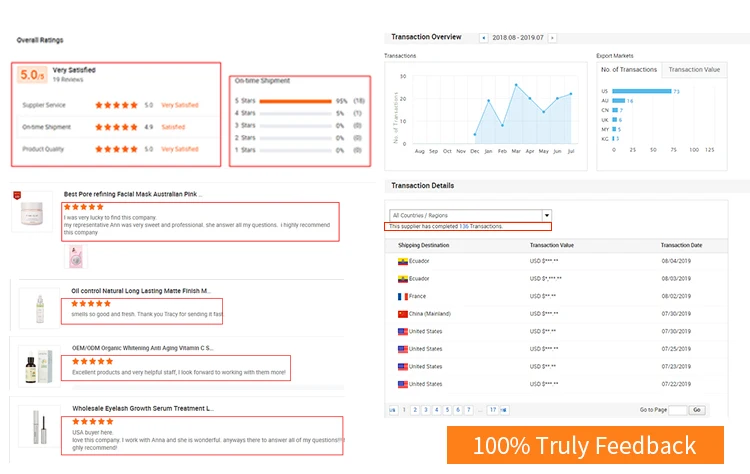Jump to first page of transactions
This screenshot has width=750, height=474.
point(393,410)
